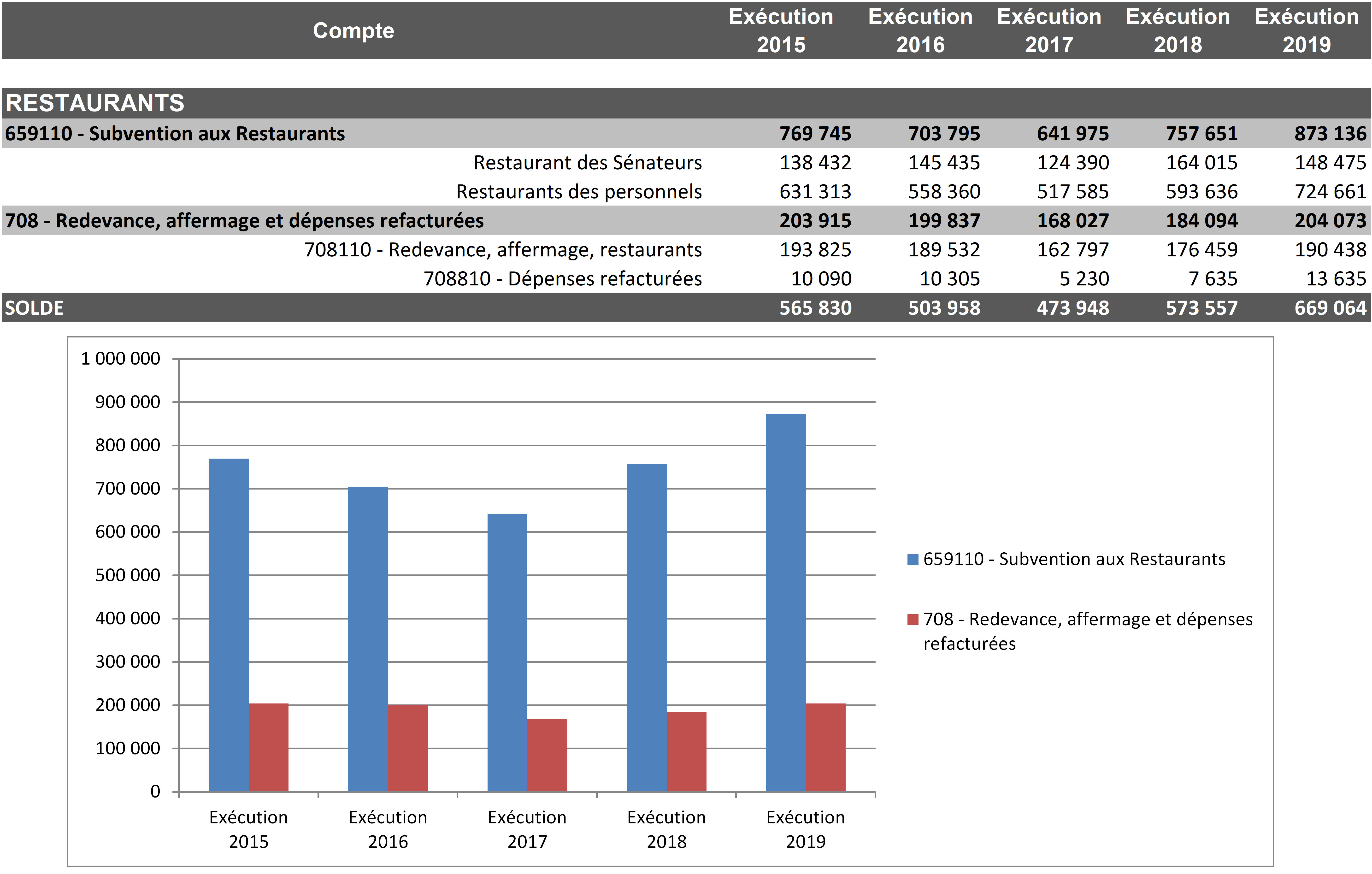Select the blue bar for Exécution 2019

coord(785,602)
